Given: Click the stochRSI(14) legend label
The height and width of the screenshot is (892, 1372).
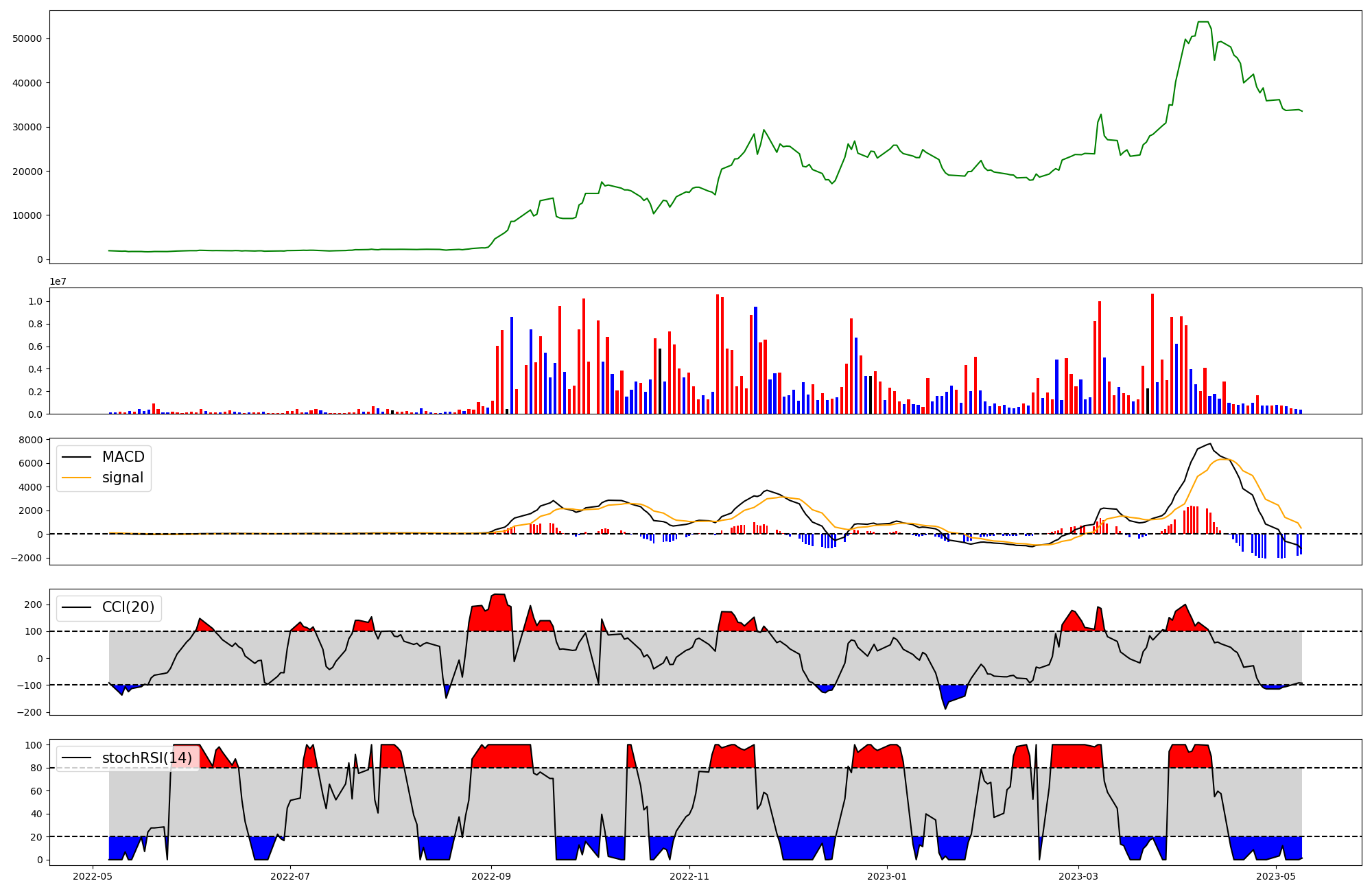Looking at the screenshot, I should click(147, 758).
